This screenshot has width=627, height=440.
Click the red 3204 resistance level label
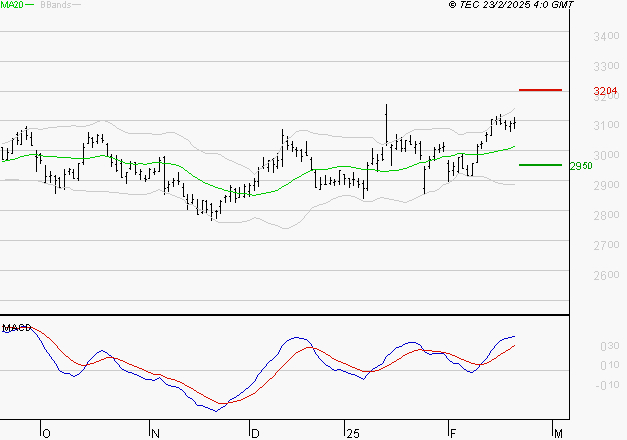coord(605,91)
